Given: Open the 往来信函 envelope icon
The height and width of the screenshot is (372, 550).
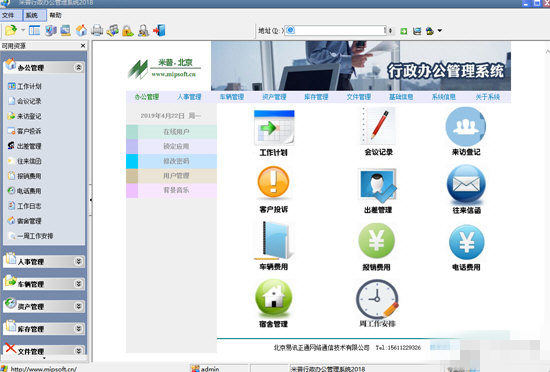Looking at the screenshot, I should (466, 184).
